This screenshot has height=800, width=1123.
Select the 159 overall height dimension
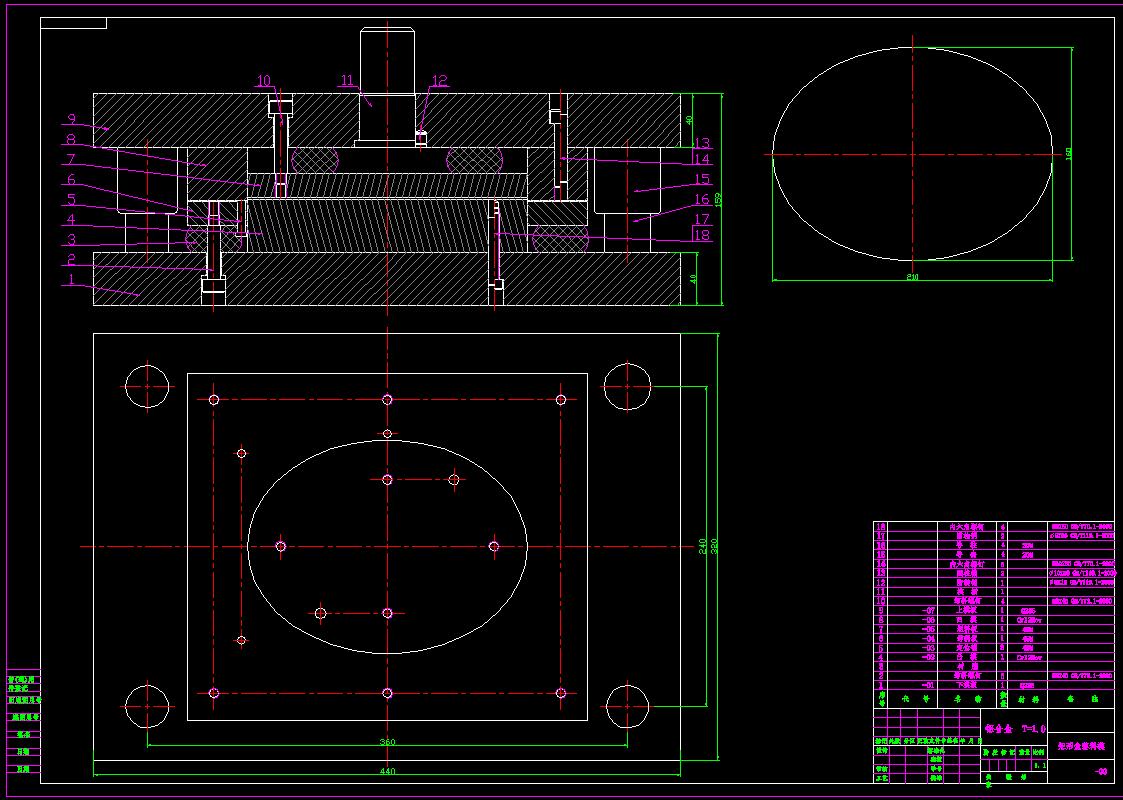click(x=718, y=200)
